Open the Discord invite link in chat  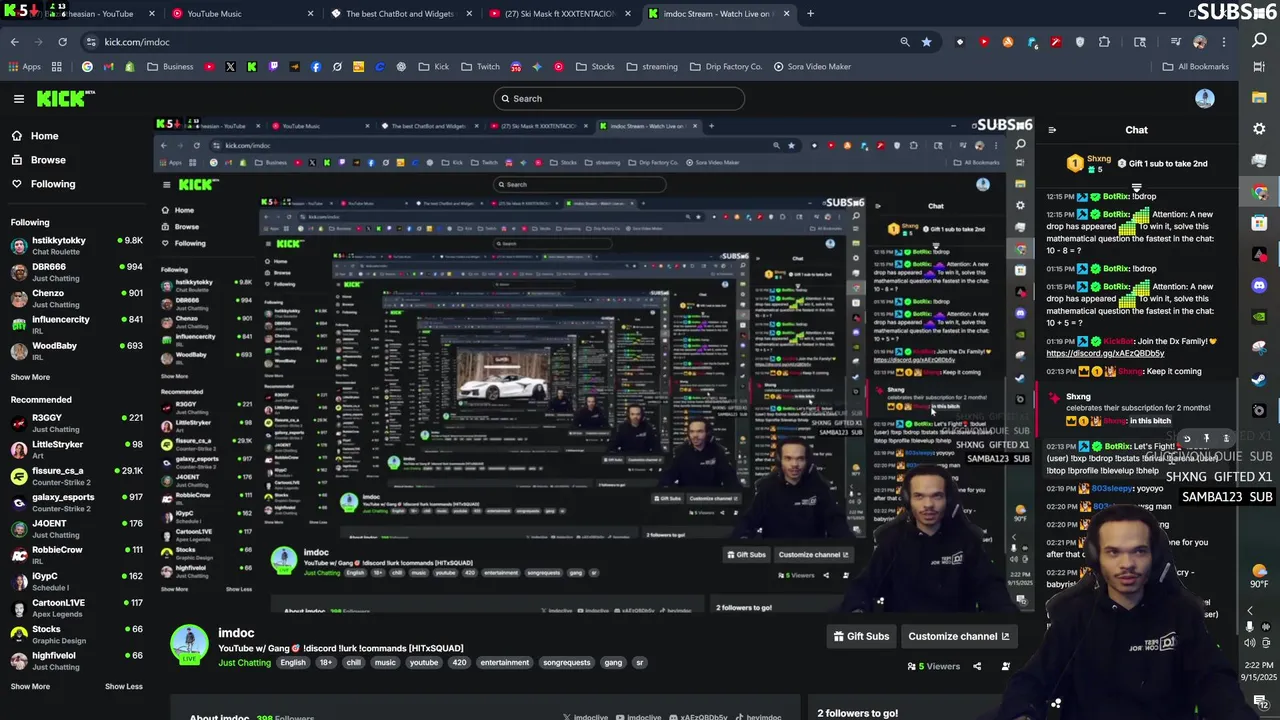coord(1105,353)
